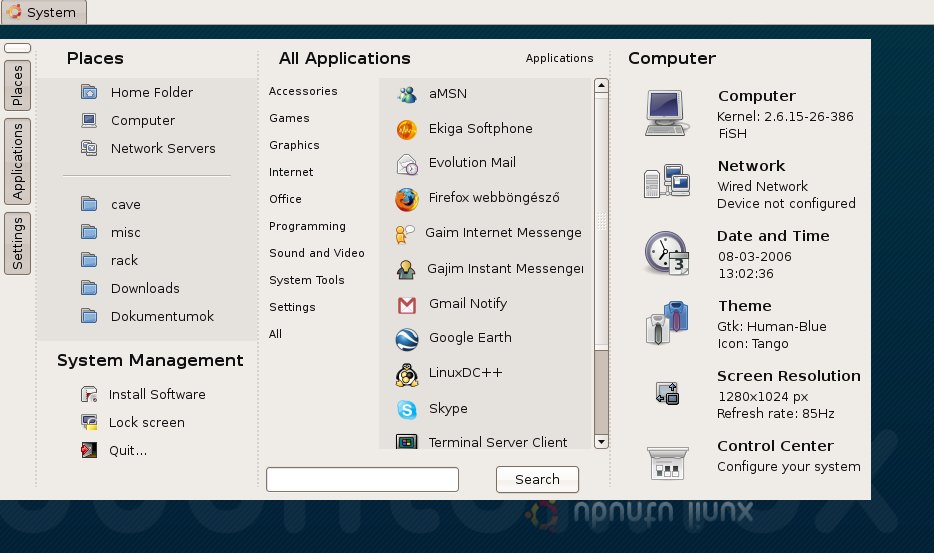The width and height of the screenshot is (934, 553).
Task: Click the Skype application icon
Action: (x=406, y=409)
